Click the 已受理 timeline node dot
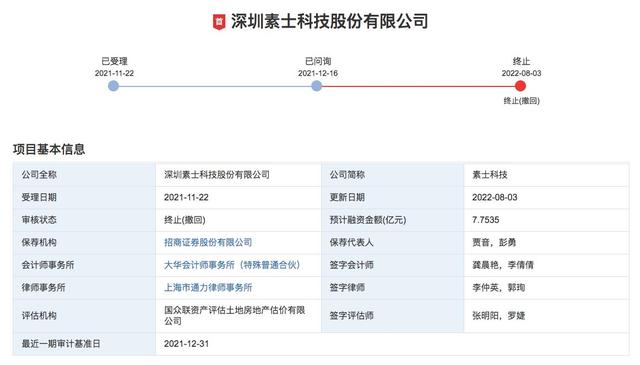Image resolution: width=640 pixels, height=365 pixels. [113, 86]
